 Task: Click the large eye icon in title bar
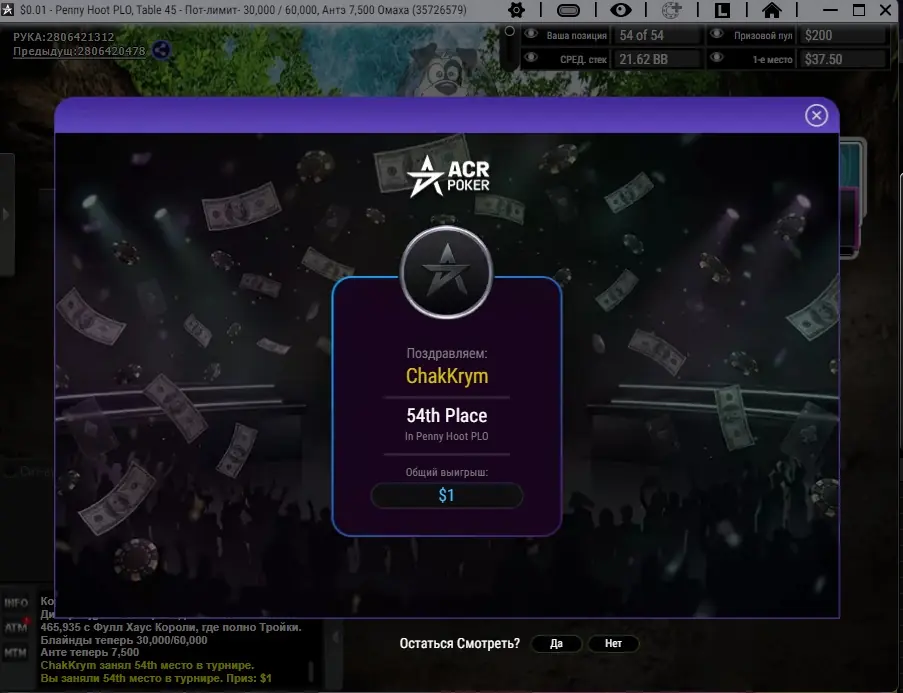[x=620, y=10]
